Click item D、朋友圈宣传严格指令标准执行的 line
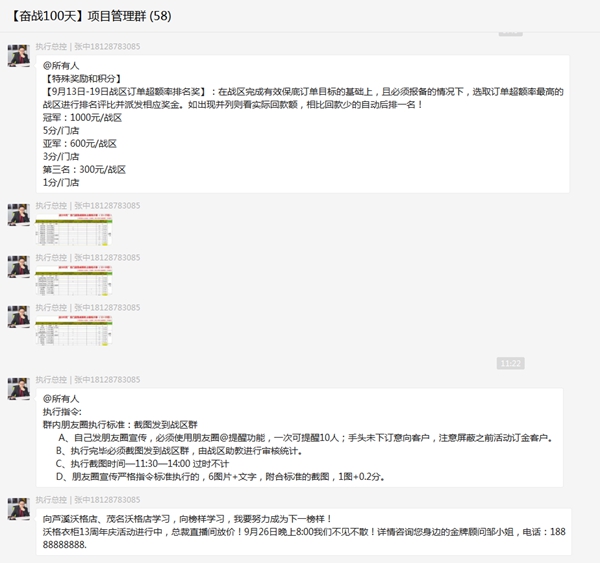This screenshot has height=563, width=600. (x=220, y=477)
